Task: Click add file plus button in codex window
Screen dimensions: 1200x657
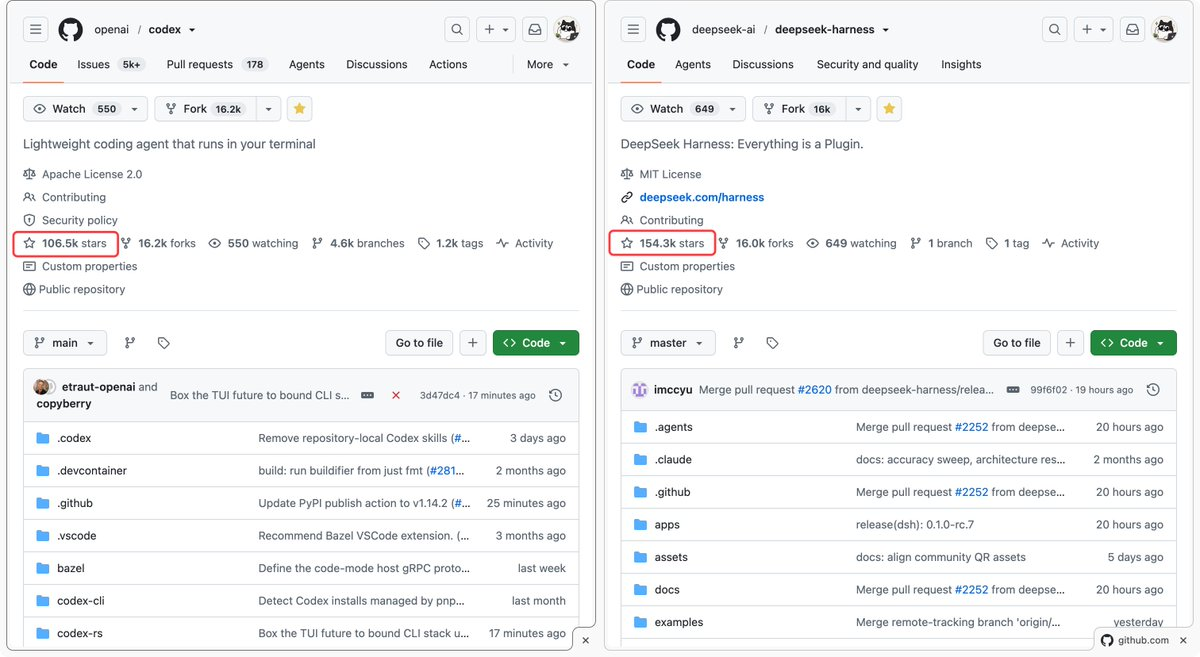Action: [x=473, y=343]
